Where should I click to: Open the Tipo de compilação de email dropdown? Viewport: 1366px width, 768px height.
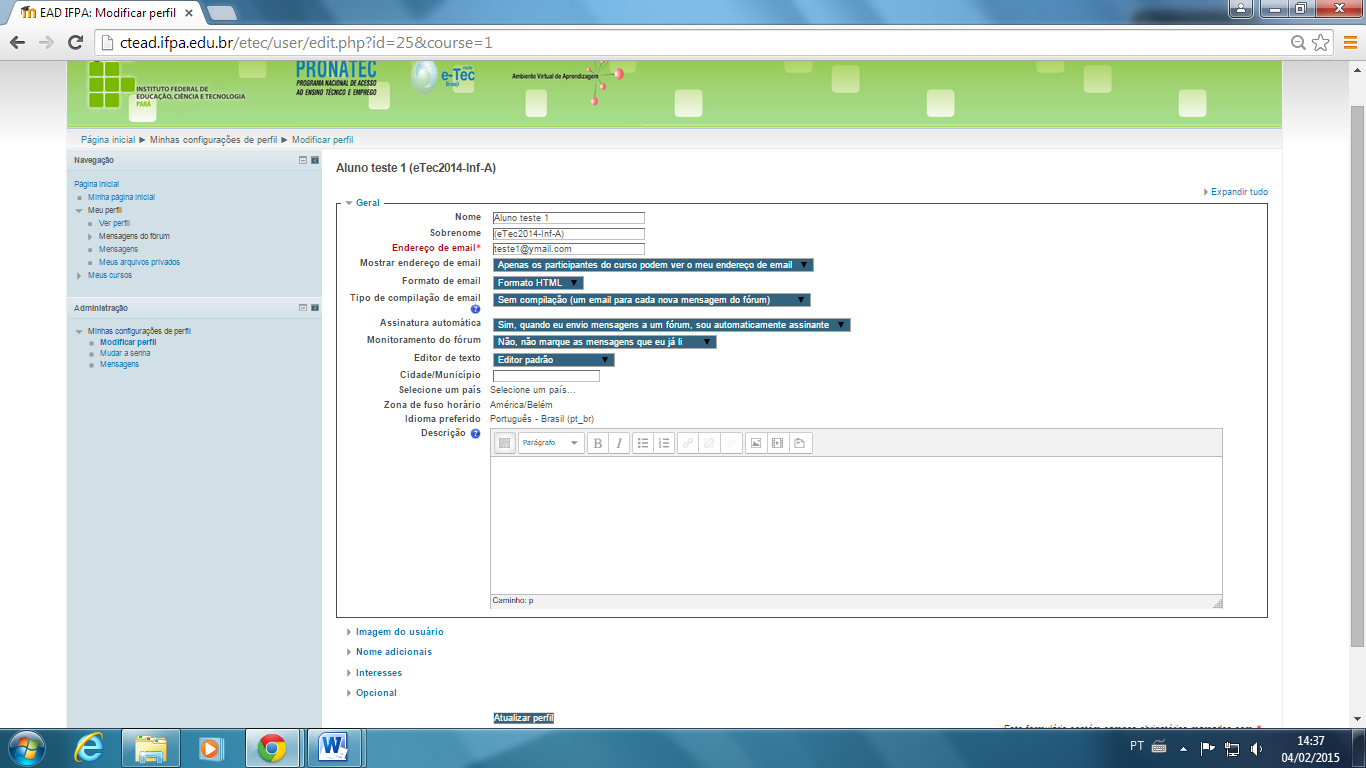652,299
